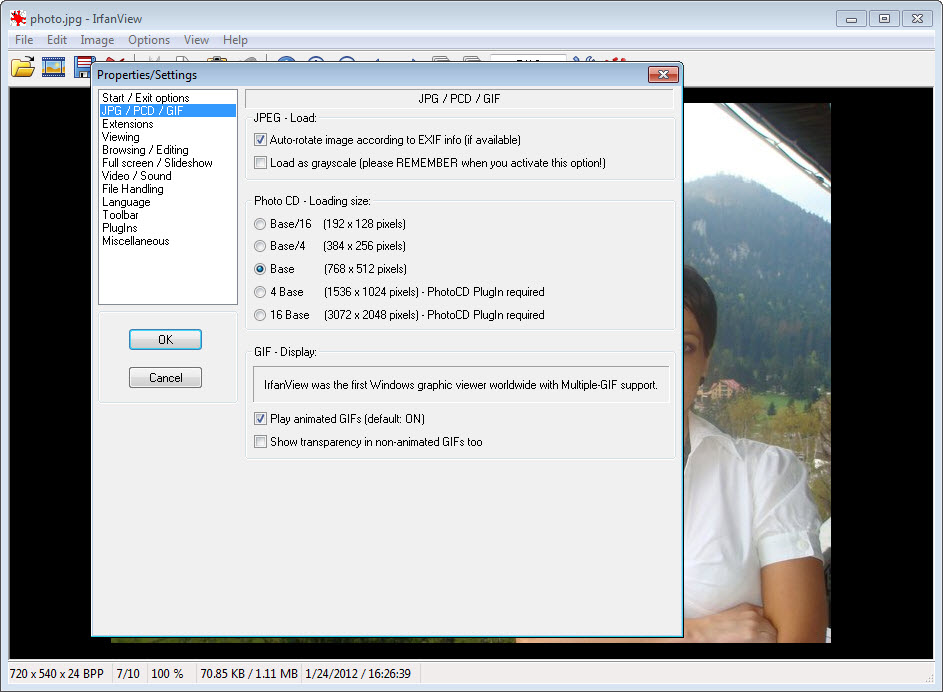This screenshot has width=943, height=692.
Task: Open the View menu
Action: click(x=196, y=40)
